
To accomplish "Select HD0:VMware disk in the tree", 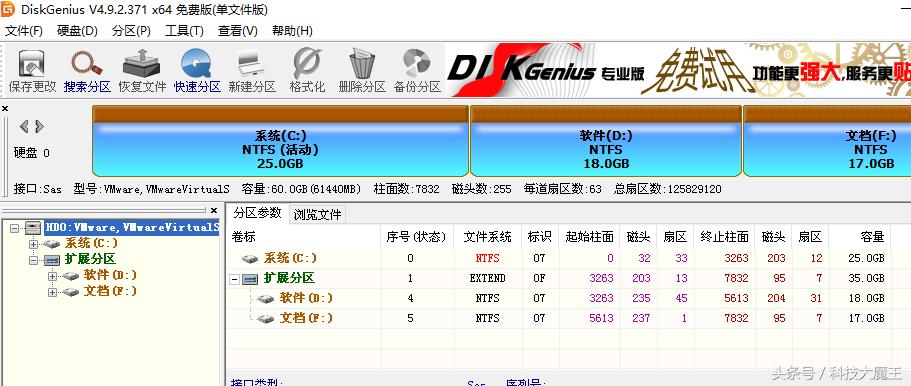I will 132,227.
